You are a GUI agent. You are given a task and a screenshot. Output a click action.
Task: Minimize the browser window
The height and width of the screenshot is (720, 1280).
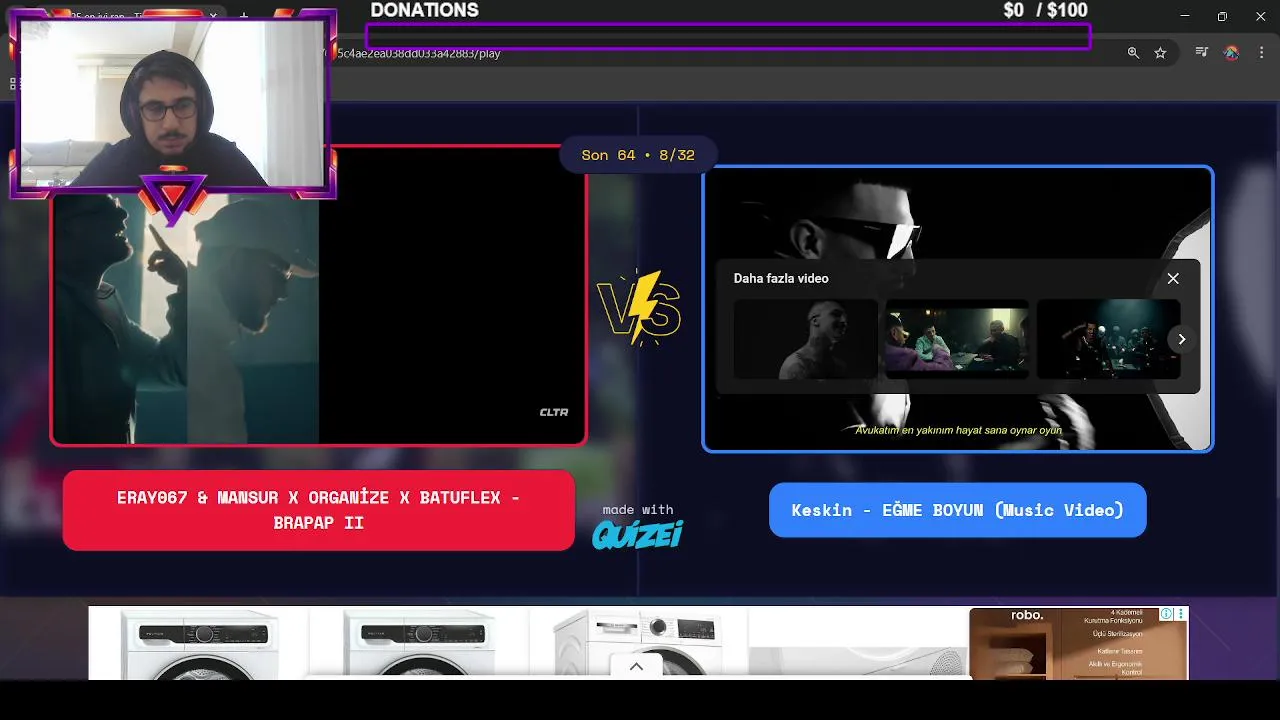[x=1185, y=16]
